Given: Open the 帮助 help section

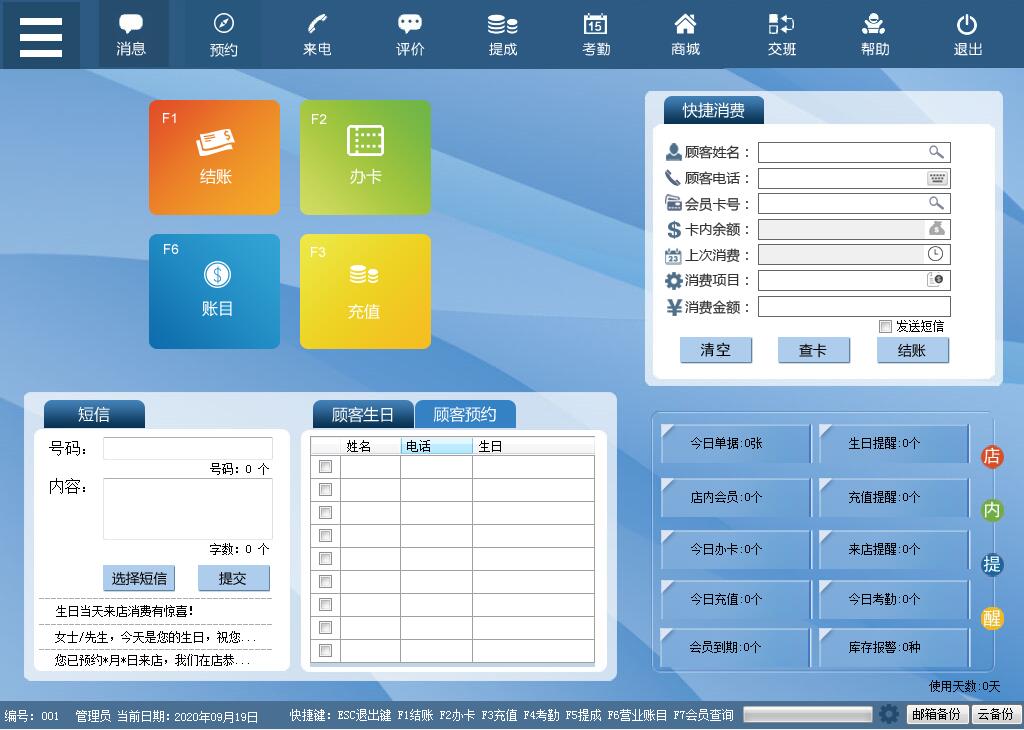Looking at the screenshot, I should coord(874,34).
